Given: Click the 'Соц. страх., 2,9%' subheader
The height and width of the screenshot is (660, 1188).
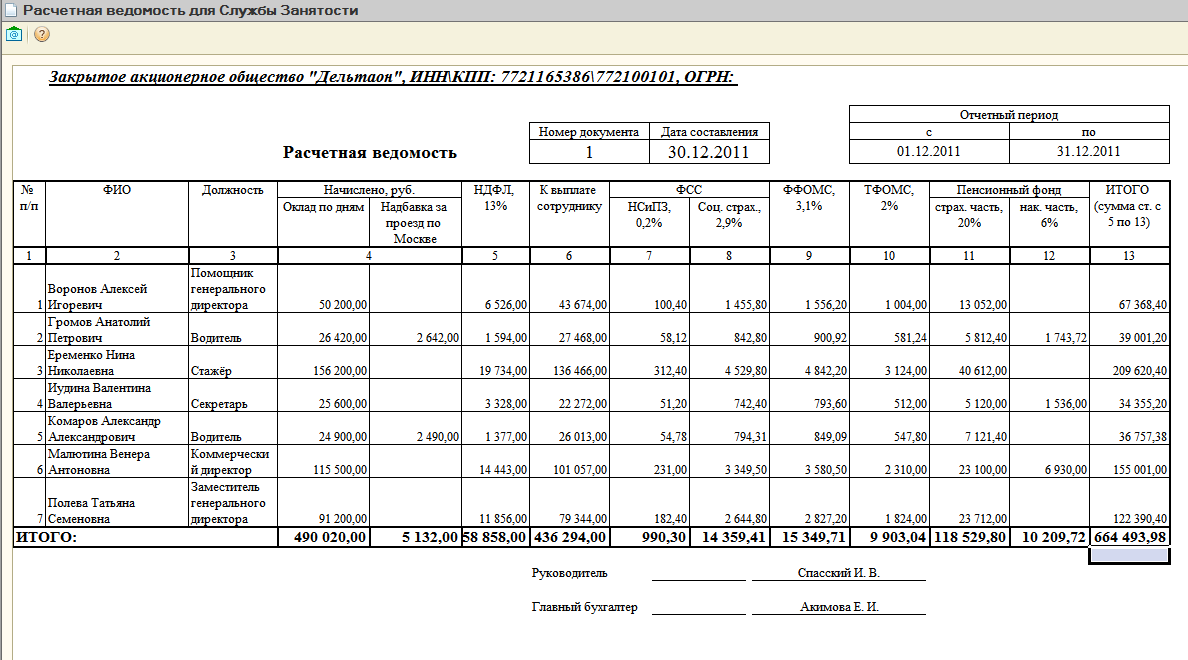Looking at the screenshot, I should click(x=729, y=222).
